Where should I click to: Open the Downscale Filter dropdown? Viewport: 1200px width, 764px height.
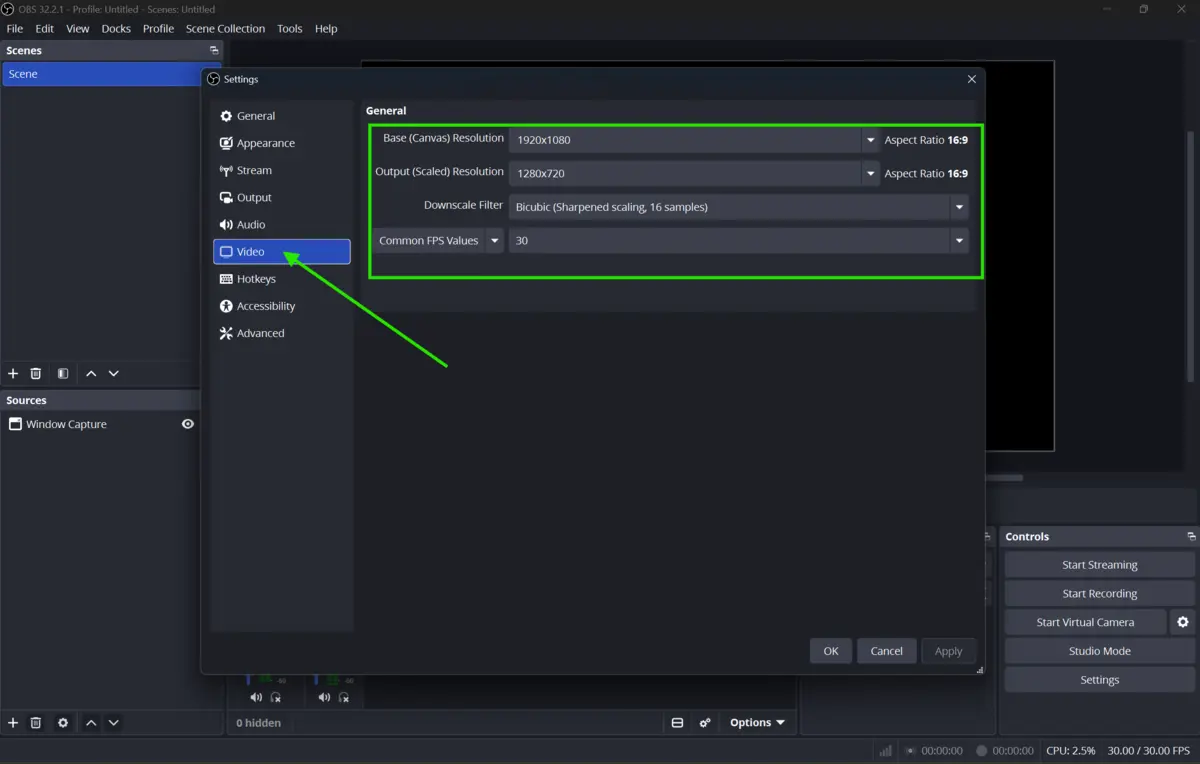[739, 207]
